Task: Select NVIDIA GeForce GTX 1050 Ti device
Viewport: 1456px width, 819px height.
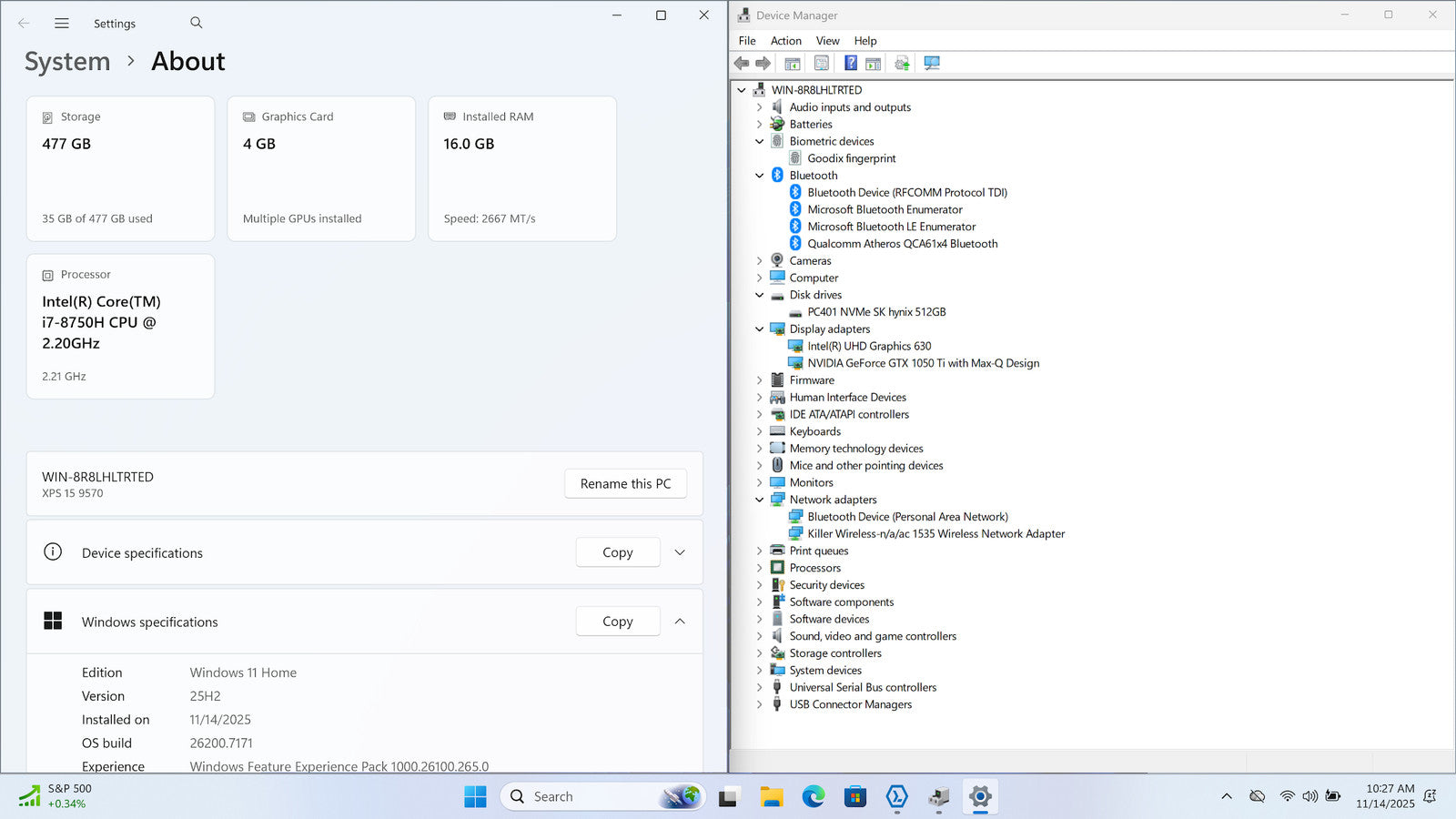Action: point(923,363)
